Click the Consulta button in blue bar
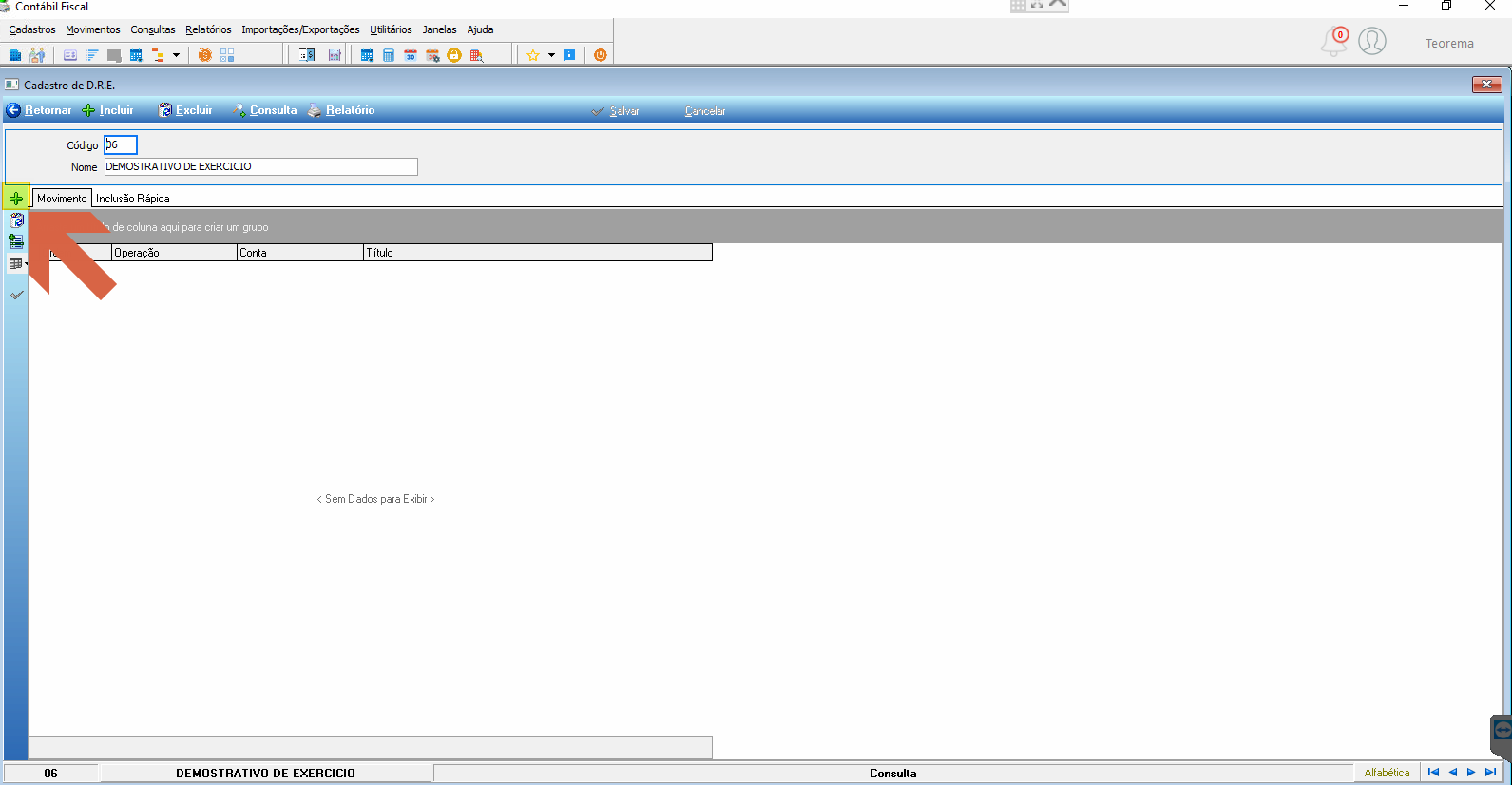This screenshot has width=1512, height=785. pos(264,110)
